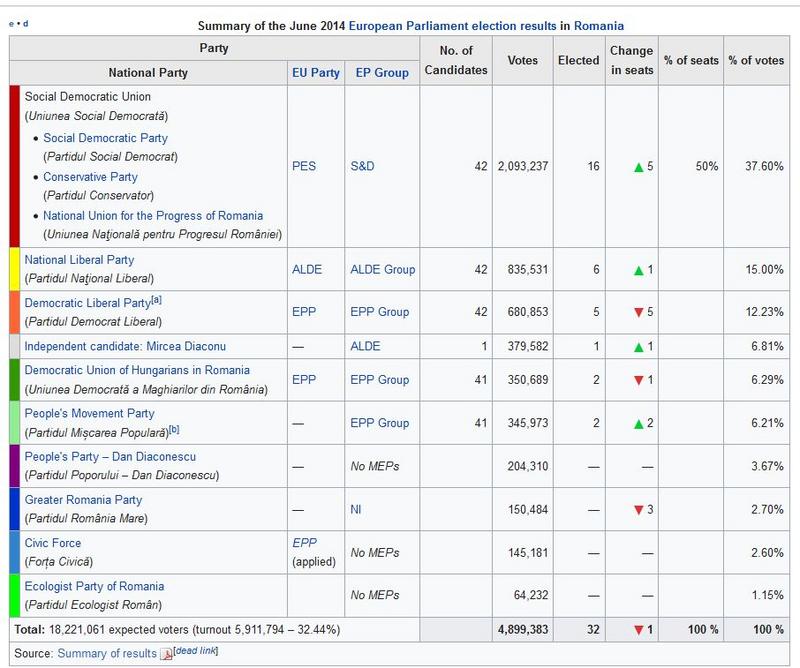This screenshot has width=800, height=668.
Task: Open the Greater Romania Party link
Action: (x=83, y=500)
